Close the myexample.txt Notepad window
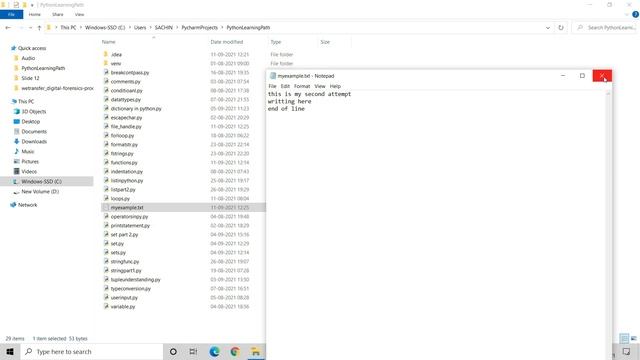The image size is (640, 360). point(602,76)
